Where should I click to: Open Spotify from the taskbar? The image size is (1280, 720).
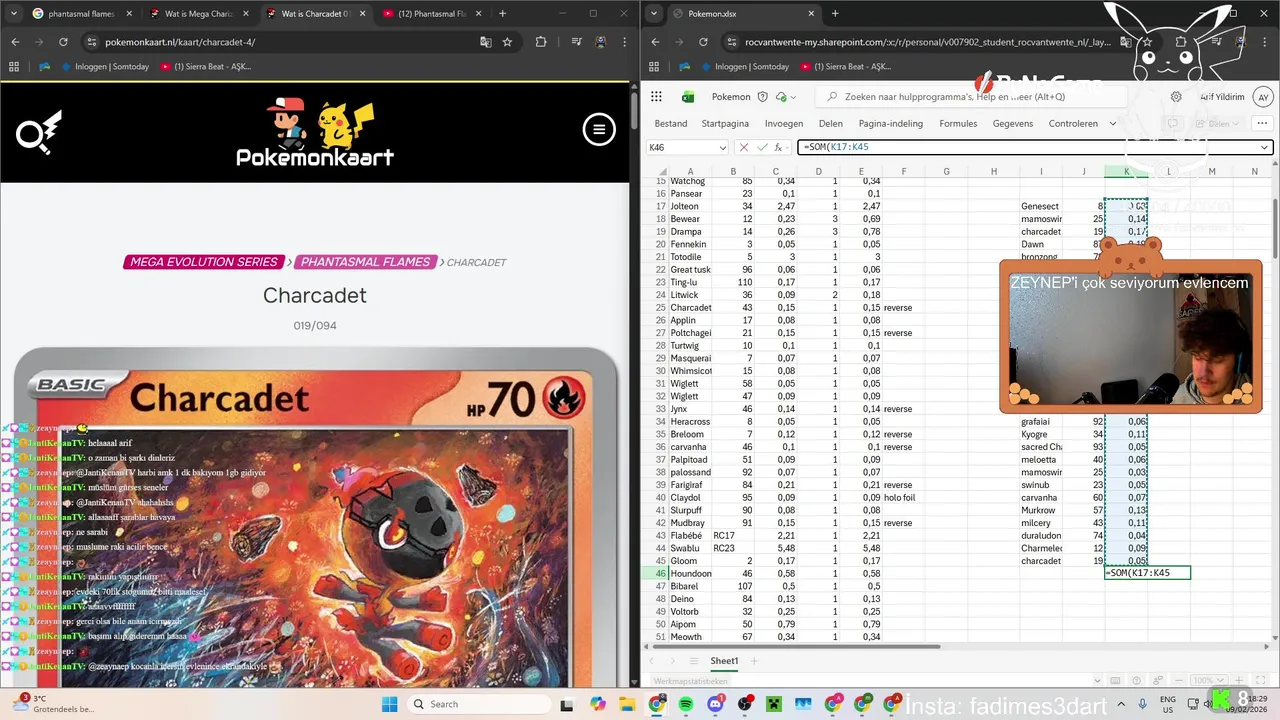686,704
